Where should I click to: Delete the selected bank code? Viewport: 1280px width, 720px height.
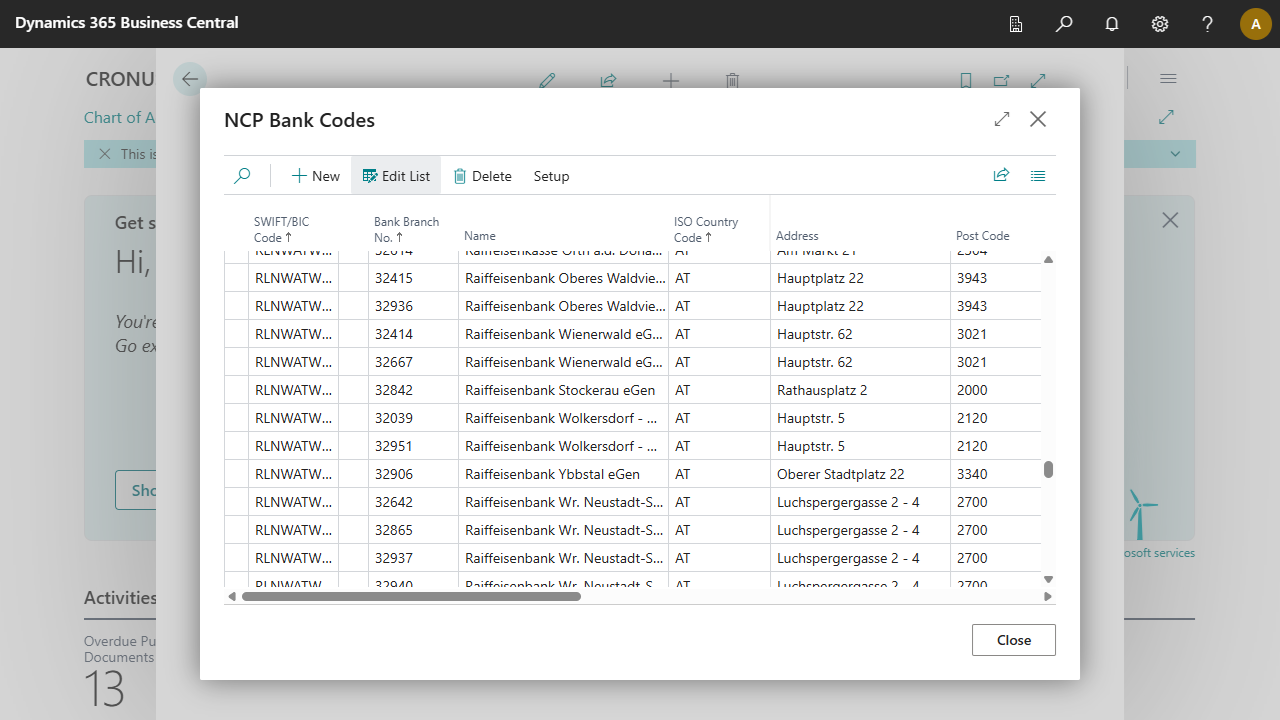(x=482, y=176)
